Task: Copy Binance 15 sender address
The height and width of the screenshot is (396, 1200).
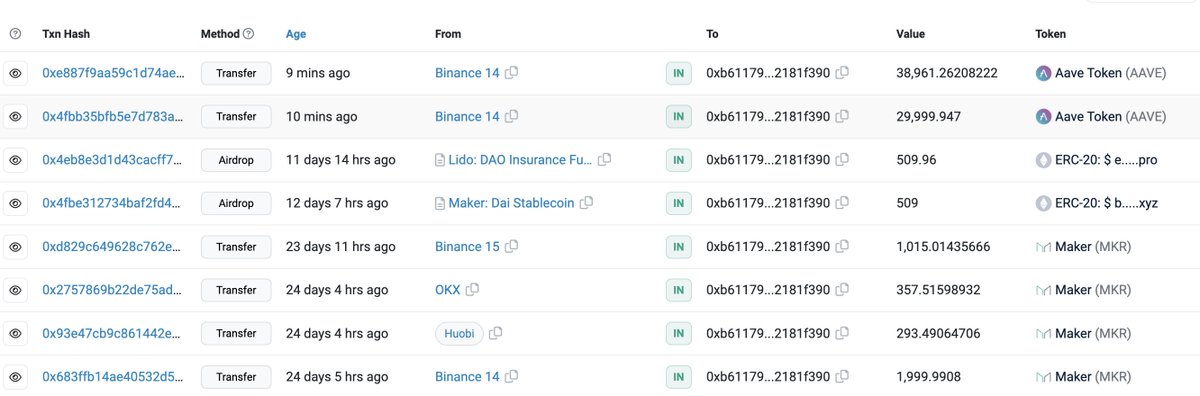Action: tap(512, 247)
